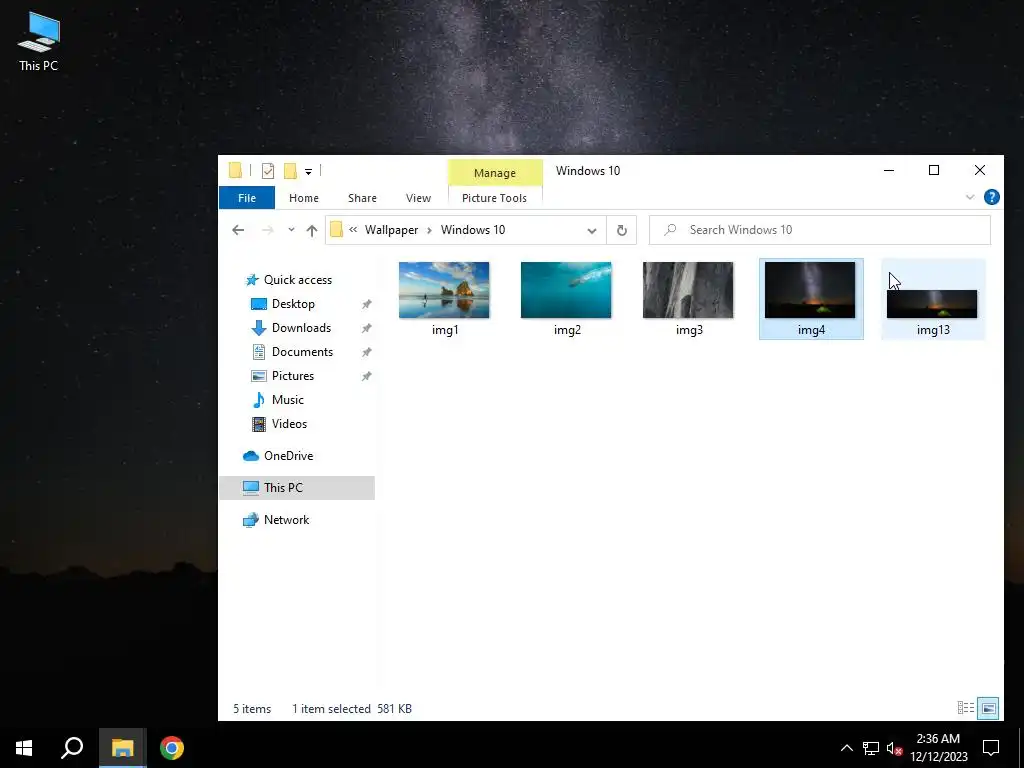Click the muted volume tray icon
The height and width of the screenshot is (768, 1024).
point(894,748)
